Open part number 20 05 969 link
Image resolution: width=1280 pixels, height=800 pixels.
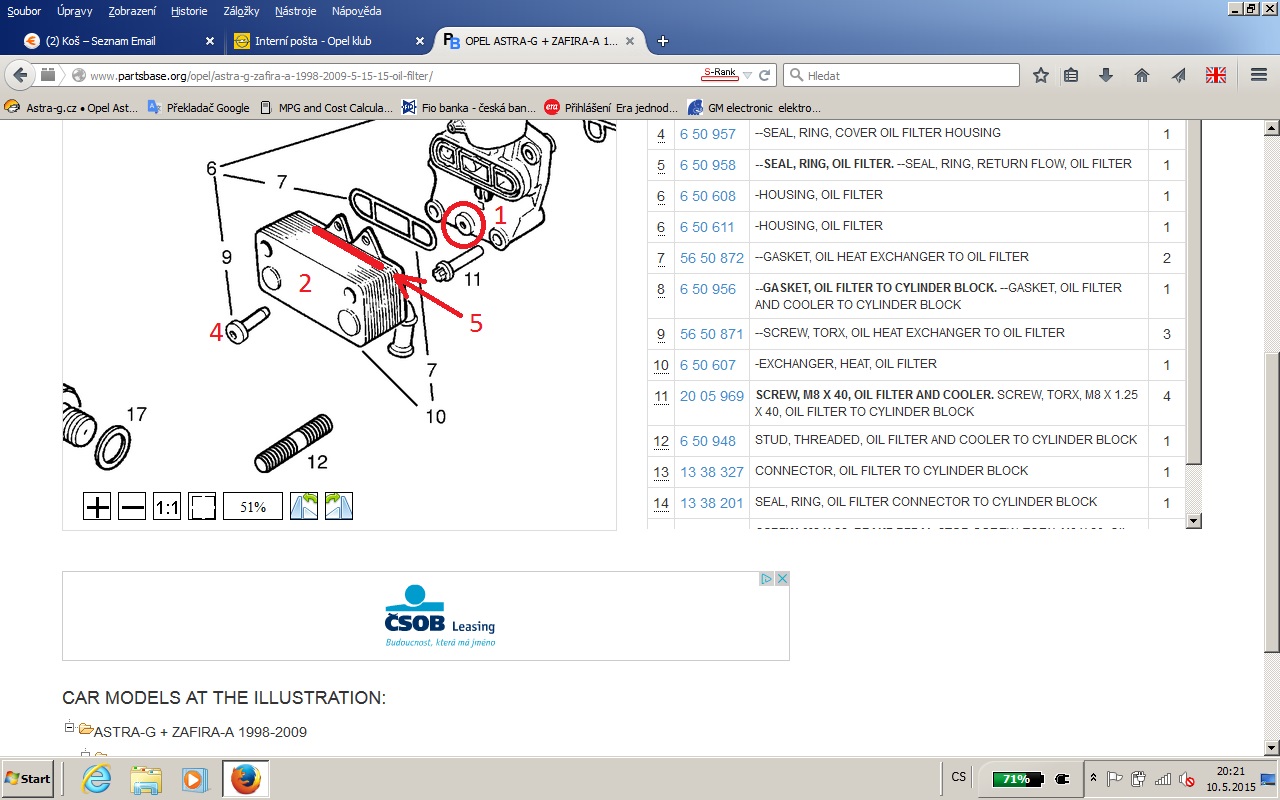(x=712, y=396)
